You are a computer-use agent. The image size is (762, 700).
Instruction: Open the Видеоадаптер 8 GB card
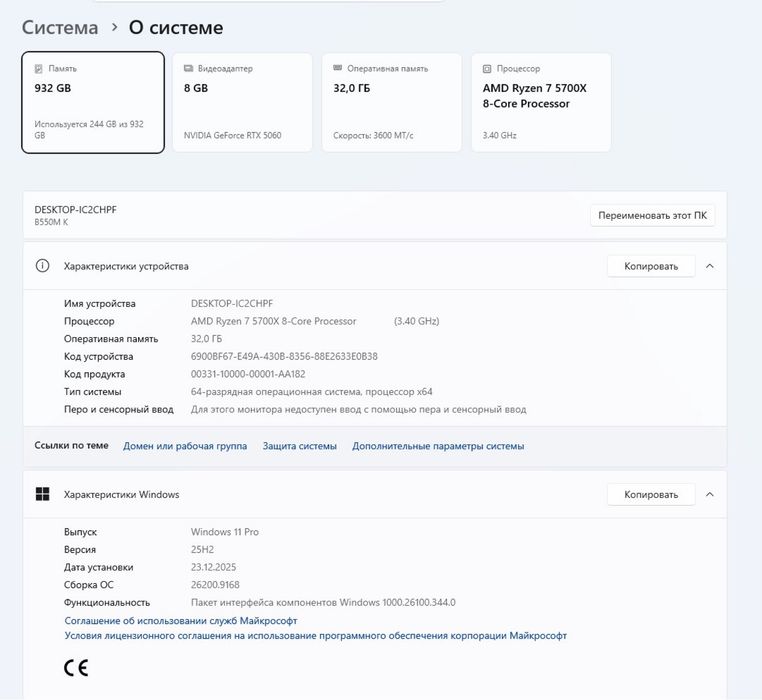pos(242,102)
